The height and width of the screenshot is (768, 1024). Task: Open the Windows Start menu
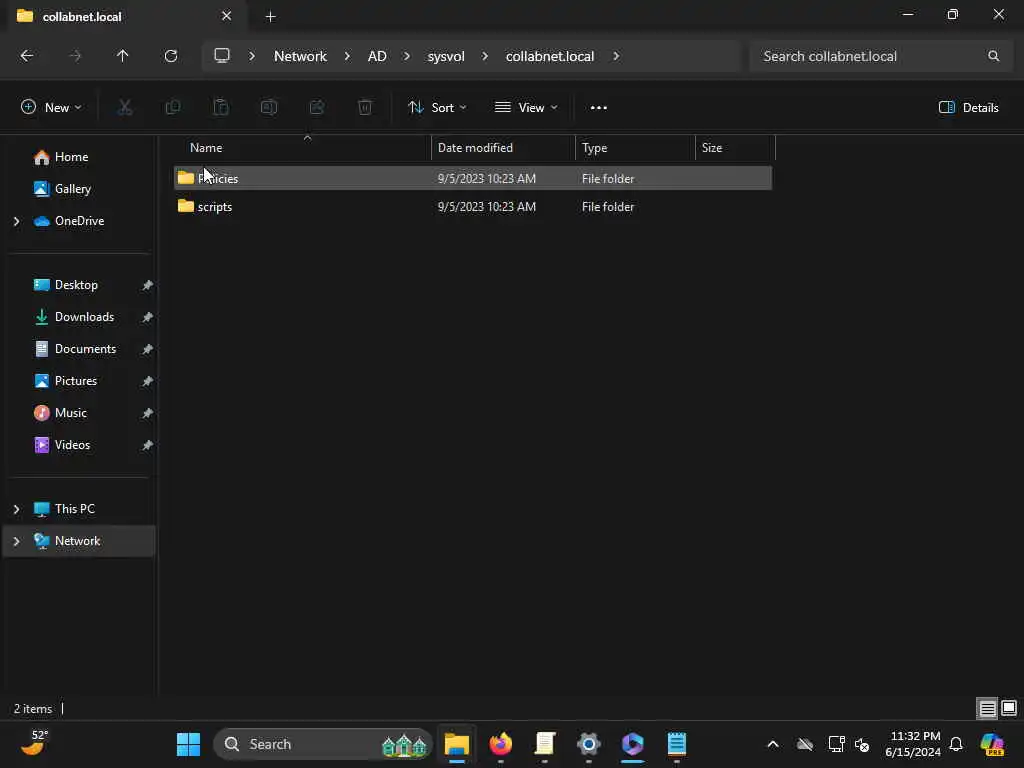tap(189, 744)
